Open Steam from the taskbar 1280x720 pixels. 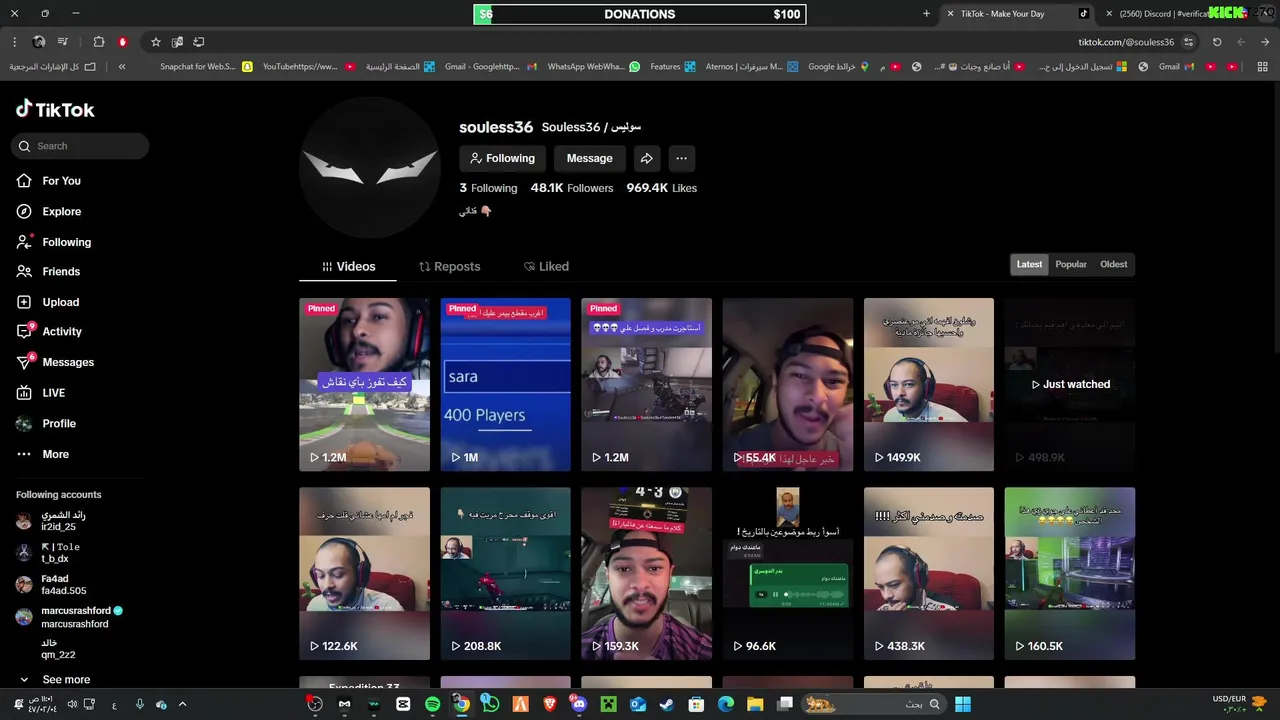[x=667, y=704]
